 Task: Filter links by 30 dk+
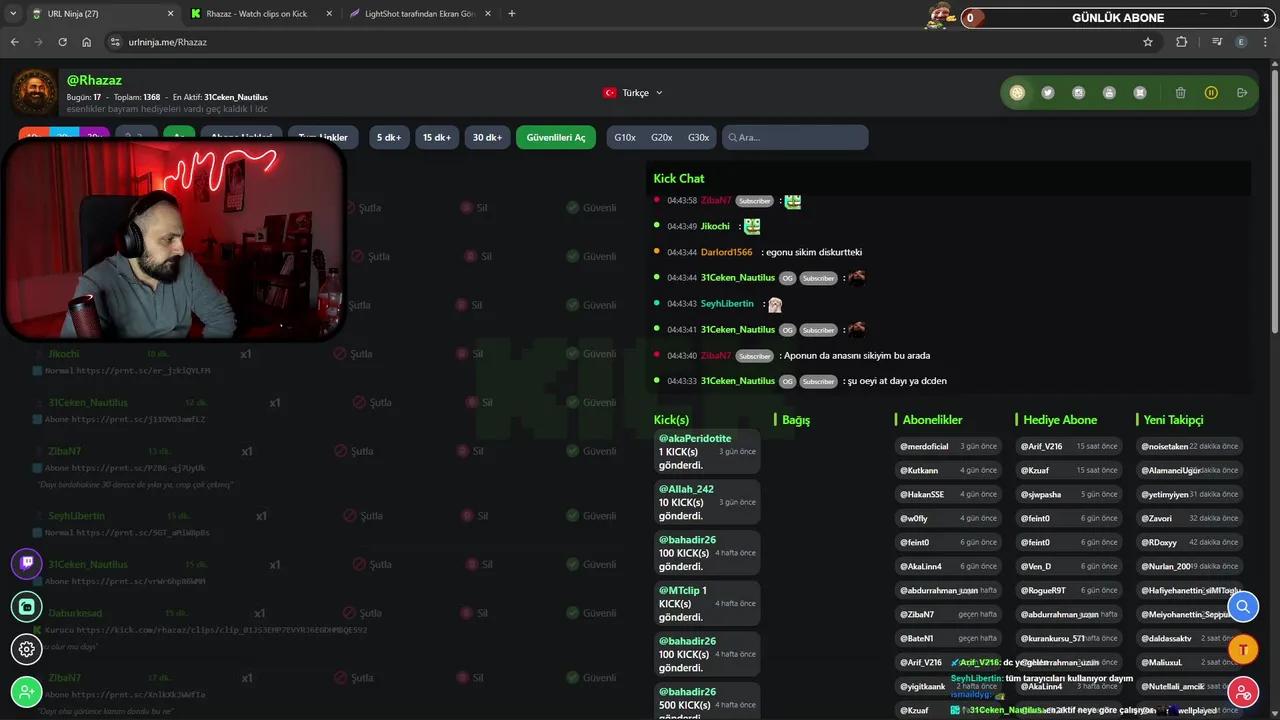[x=487, y=138]
